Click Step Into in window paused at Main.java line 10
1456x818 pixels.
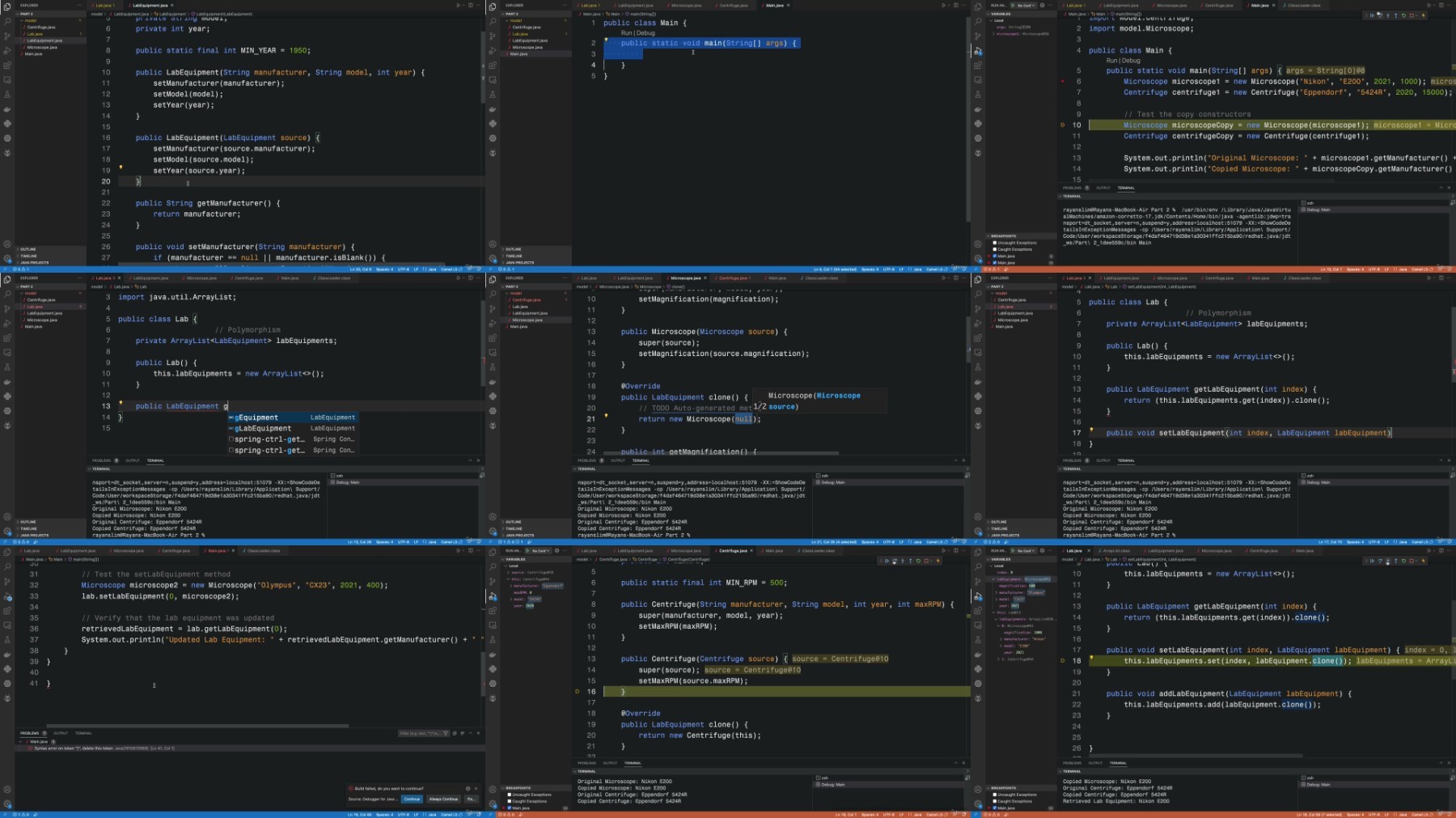coord(1388,15)
